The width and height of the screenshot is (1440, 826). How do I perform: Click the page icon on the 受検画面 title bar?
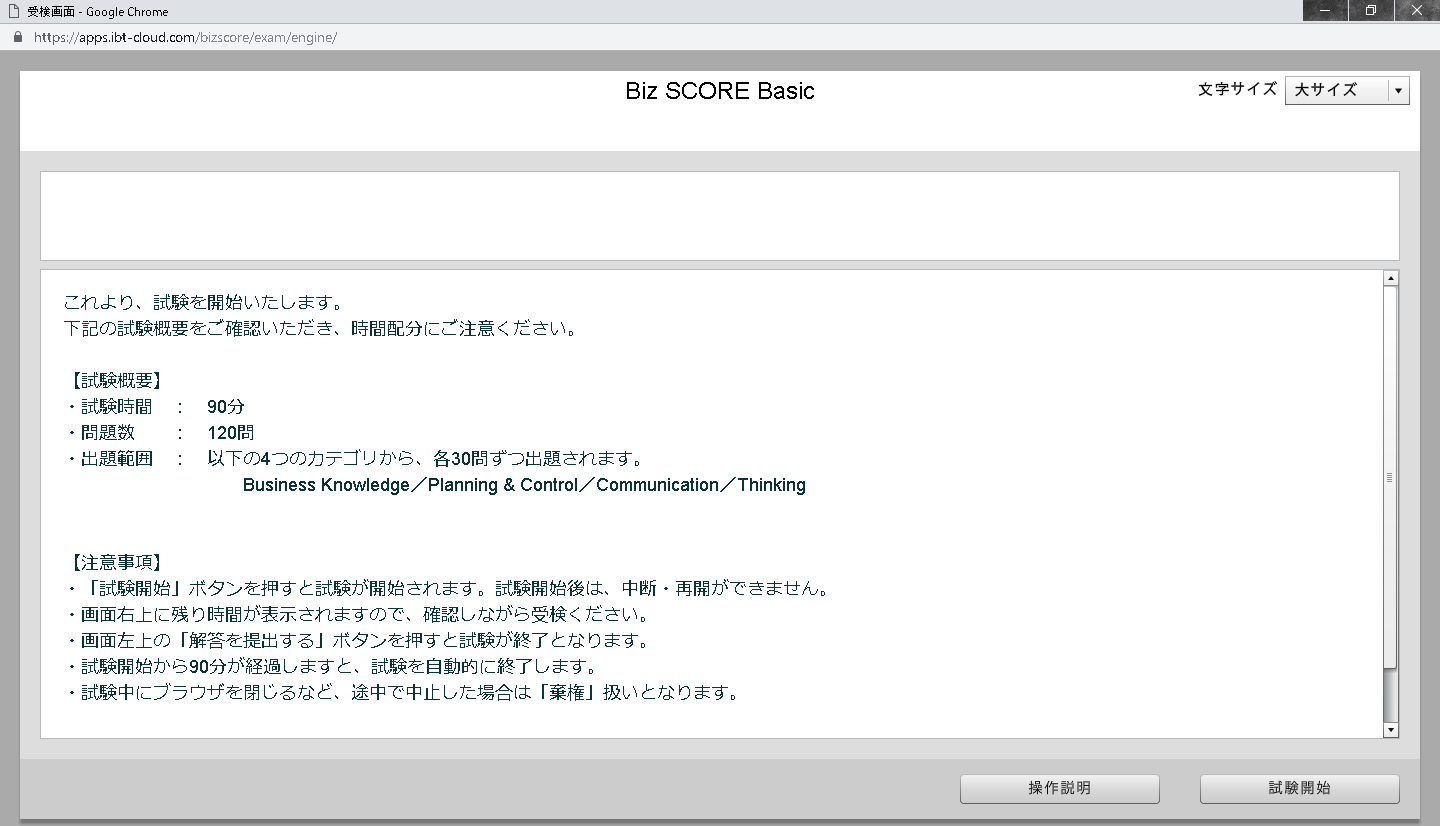coord(11,11)
